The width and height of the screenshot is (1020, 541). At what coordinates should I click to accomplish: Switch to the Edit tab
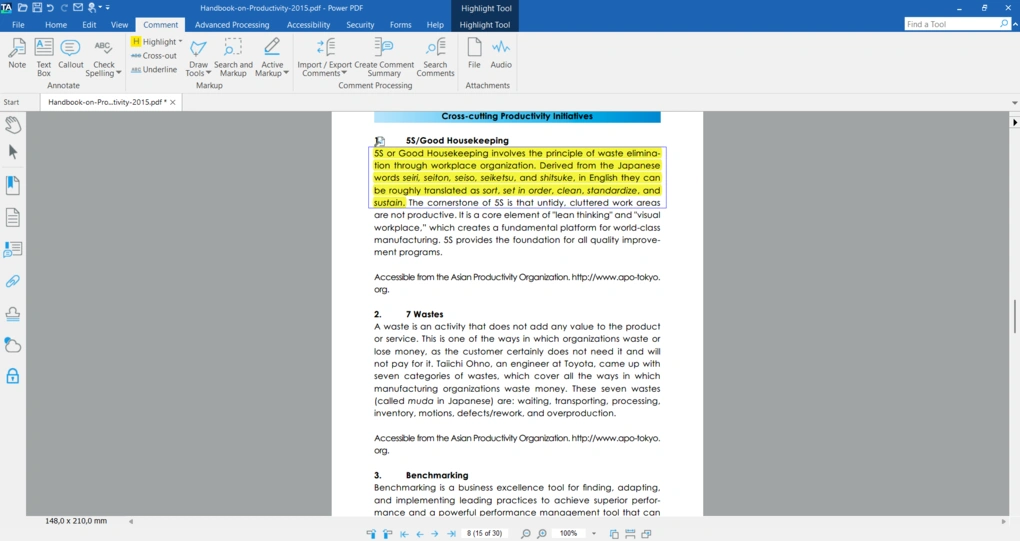[x=89, y=25]
